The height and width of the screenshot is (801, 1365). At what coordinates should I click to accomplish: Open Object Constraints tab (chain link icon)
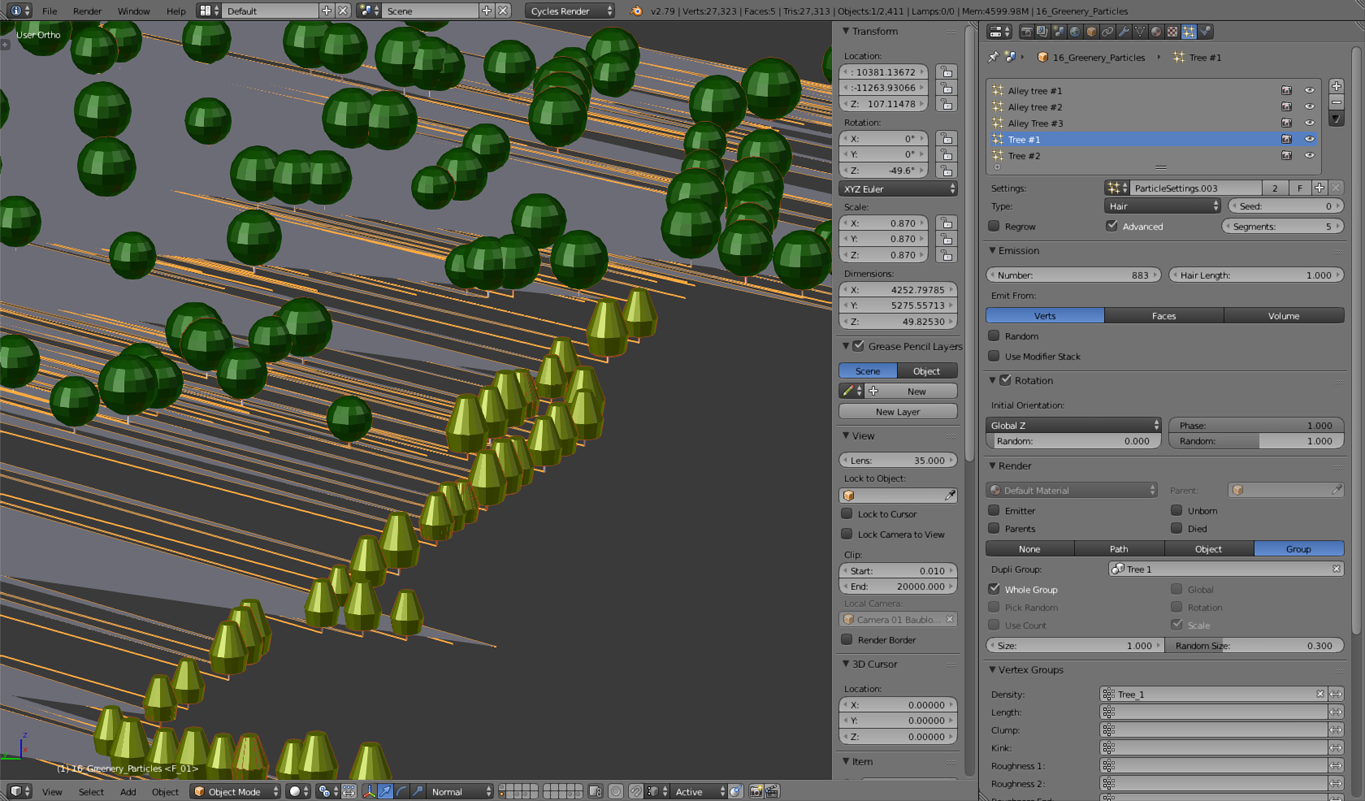tap(1107, 32)
